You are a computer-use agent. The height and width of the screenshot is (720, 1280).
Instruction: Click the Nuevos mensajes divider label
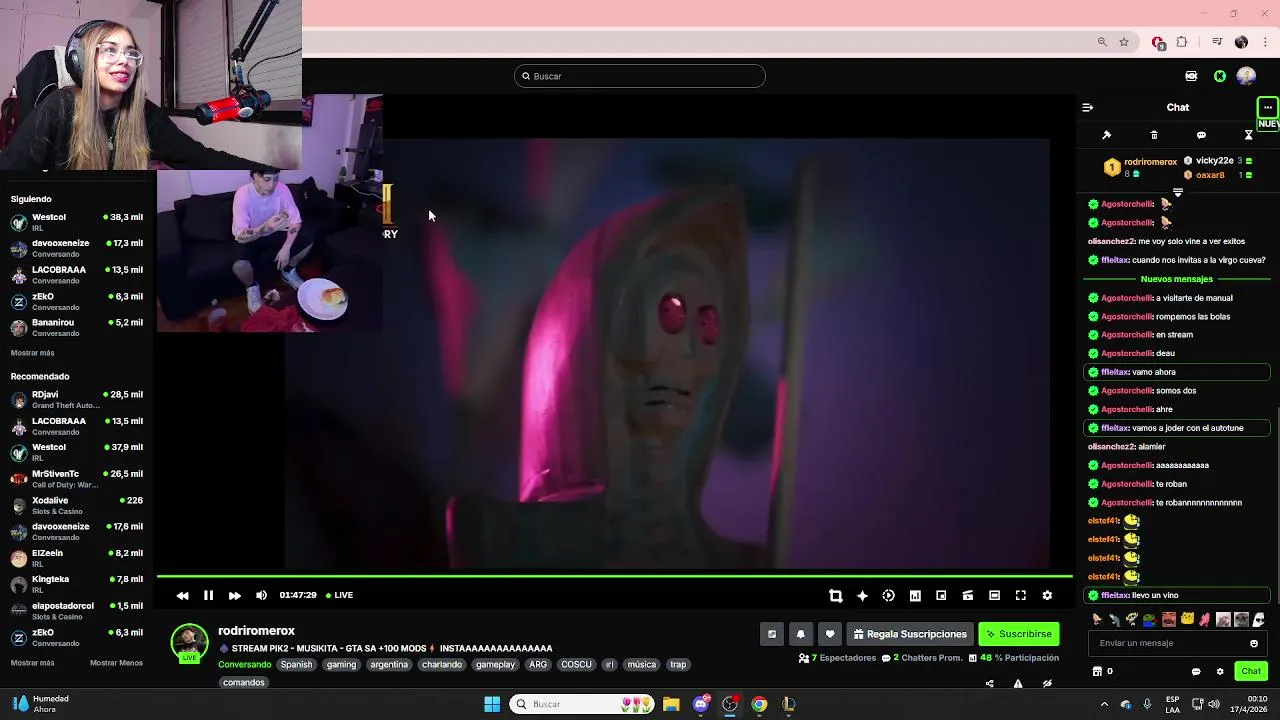[1176, 279]
